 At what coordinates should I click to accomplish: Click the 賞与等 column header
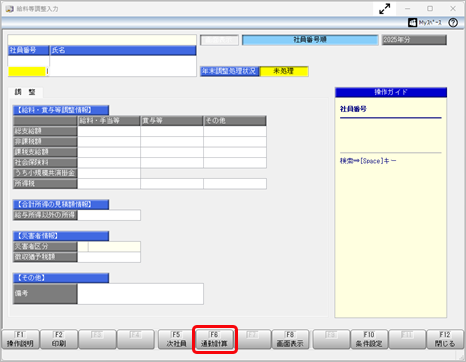[x=172, y=121]
